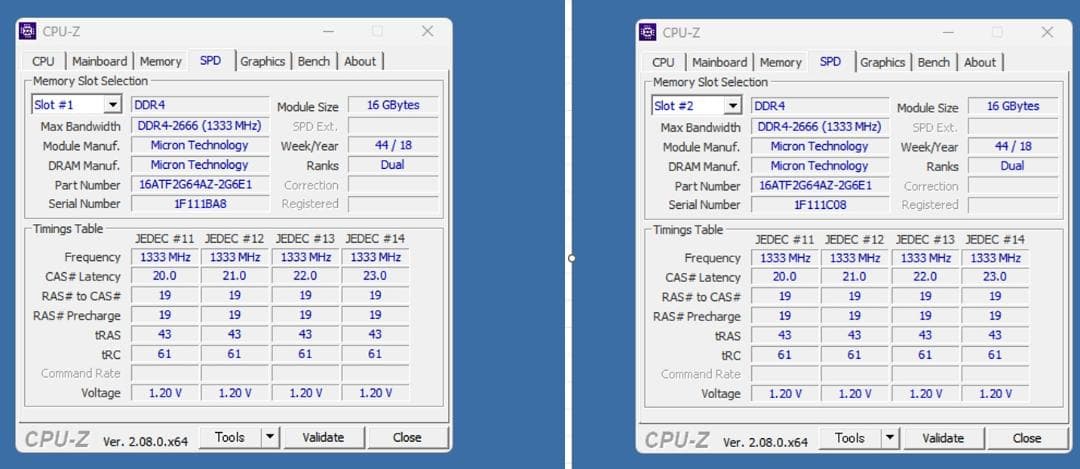Click the maximize button of the left window
Image resolution: width=1080 pixels, height=469 pixels.
click(377, 31)
